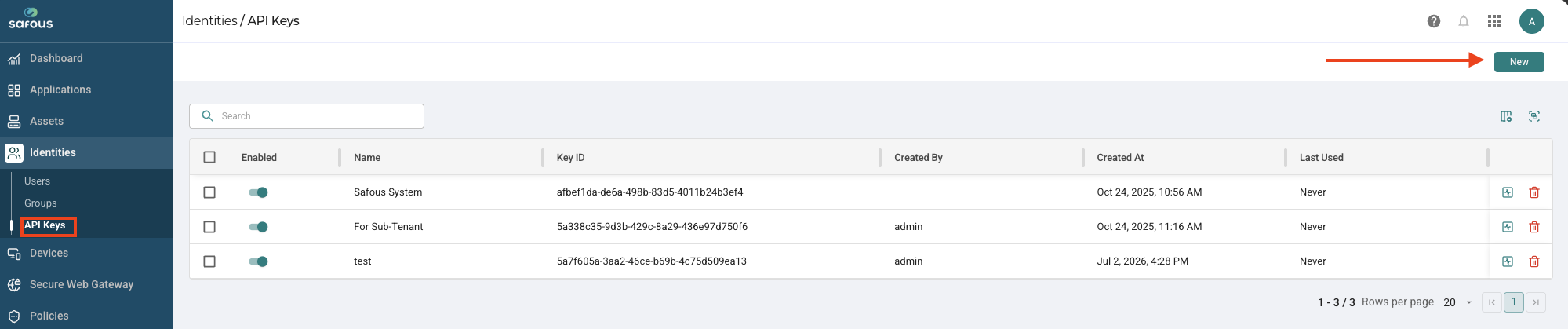Open the help question mark icon

click(x=1434, y=21)
